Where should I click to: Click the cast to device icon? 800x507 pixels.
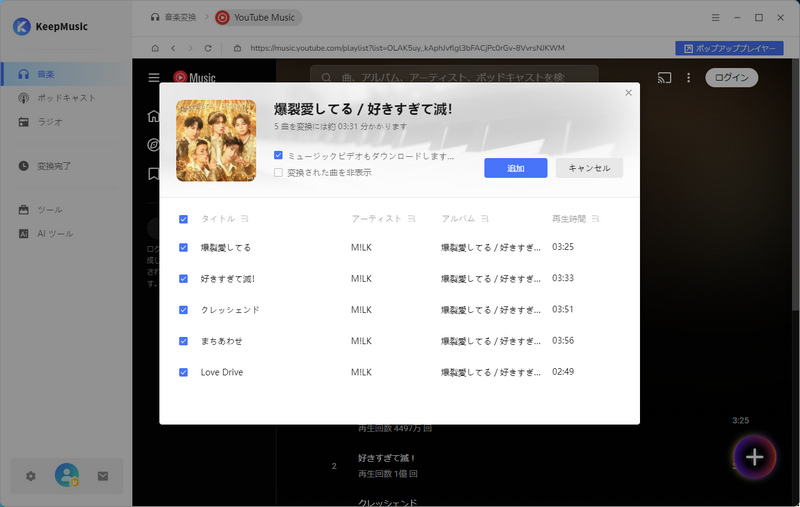[664, 78]
